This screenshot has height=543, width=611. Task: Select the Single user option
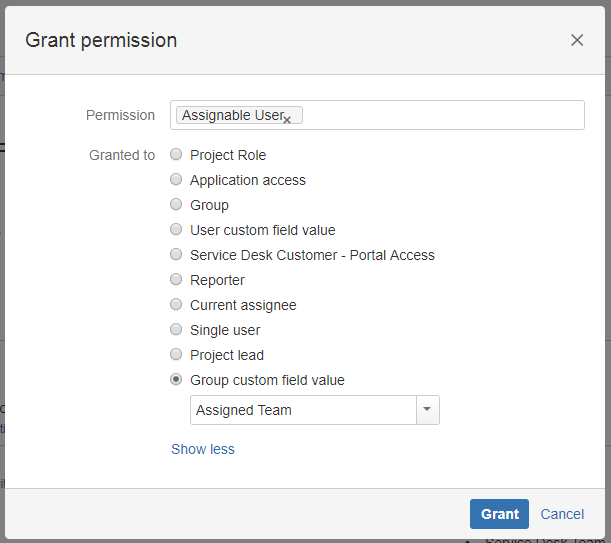coord(176,330)
